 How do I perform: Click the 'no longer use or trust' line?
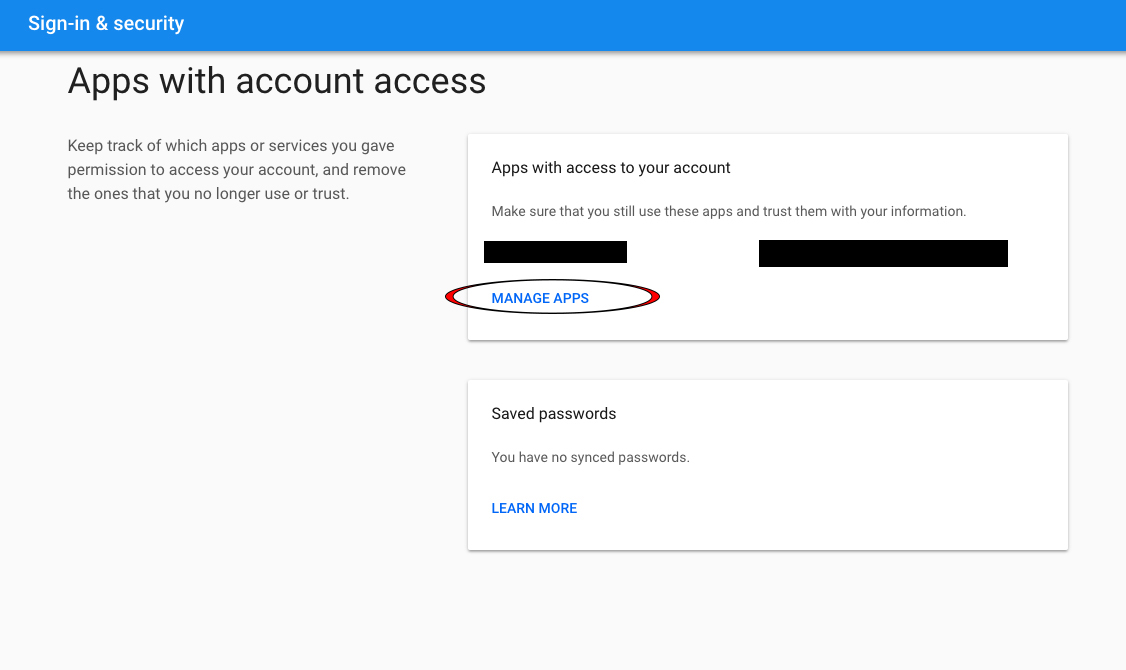pos(208,194)
